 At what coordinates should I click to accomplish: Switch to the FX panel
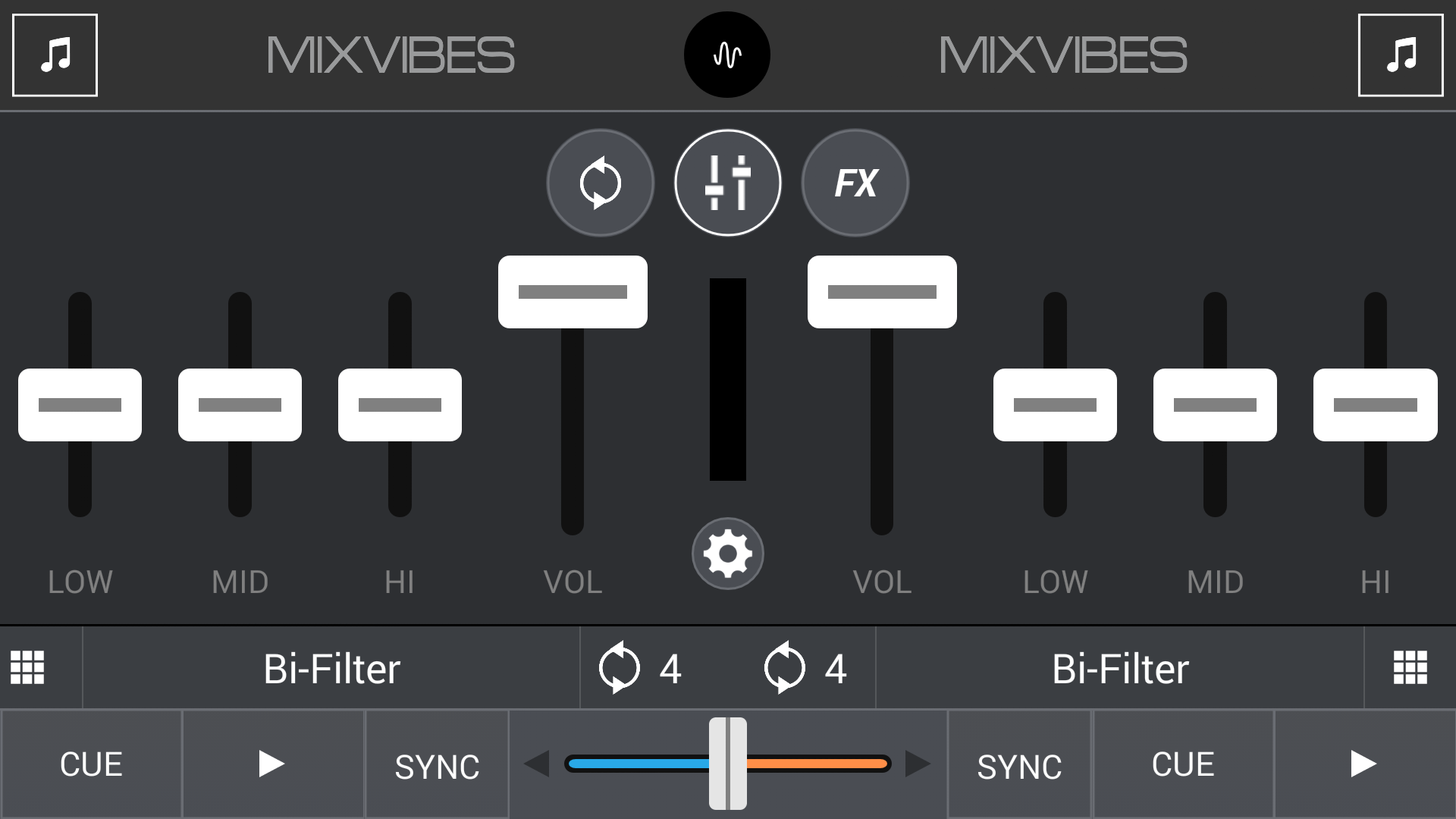(x=855, y=183)
